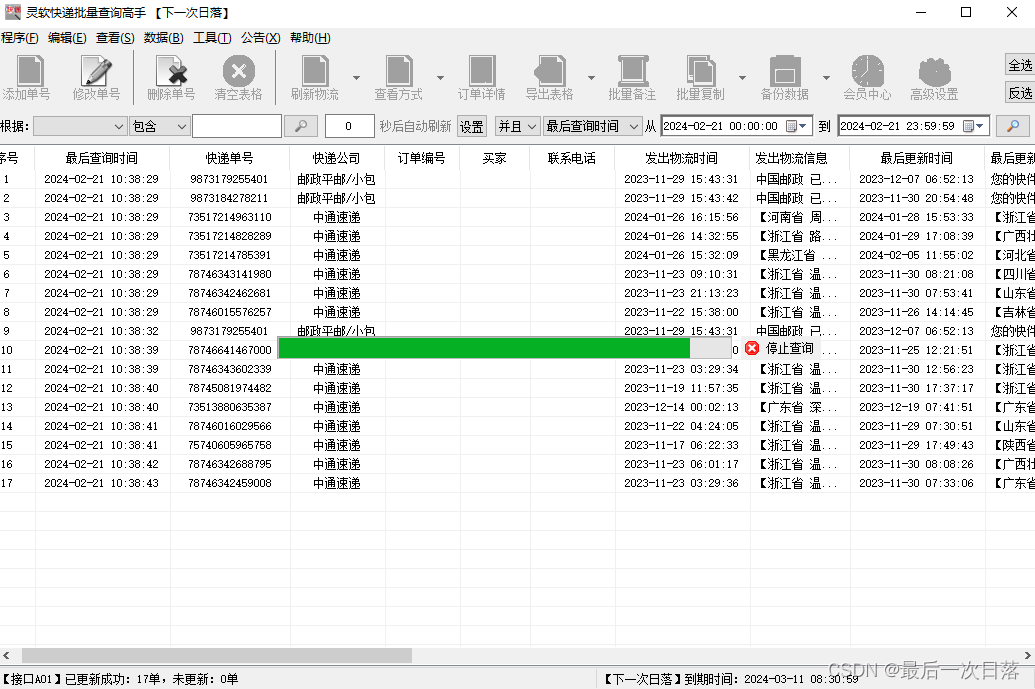This screenshot has width=1035, height=689.
Task: Open the 工具(T) menu
Action: click(212, 38)
